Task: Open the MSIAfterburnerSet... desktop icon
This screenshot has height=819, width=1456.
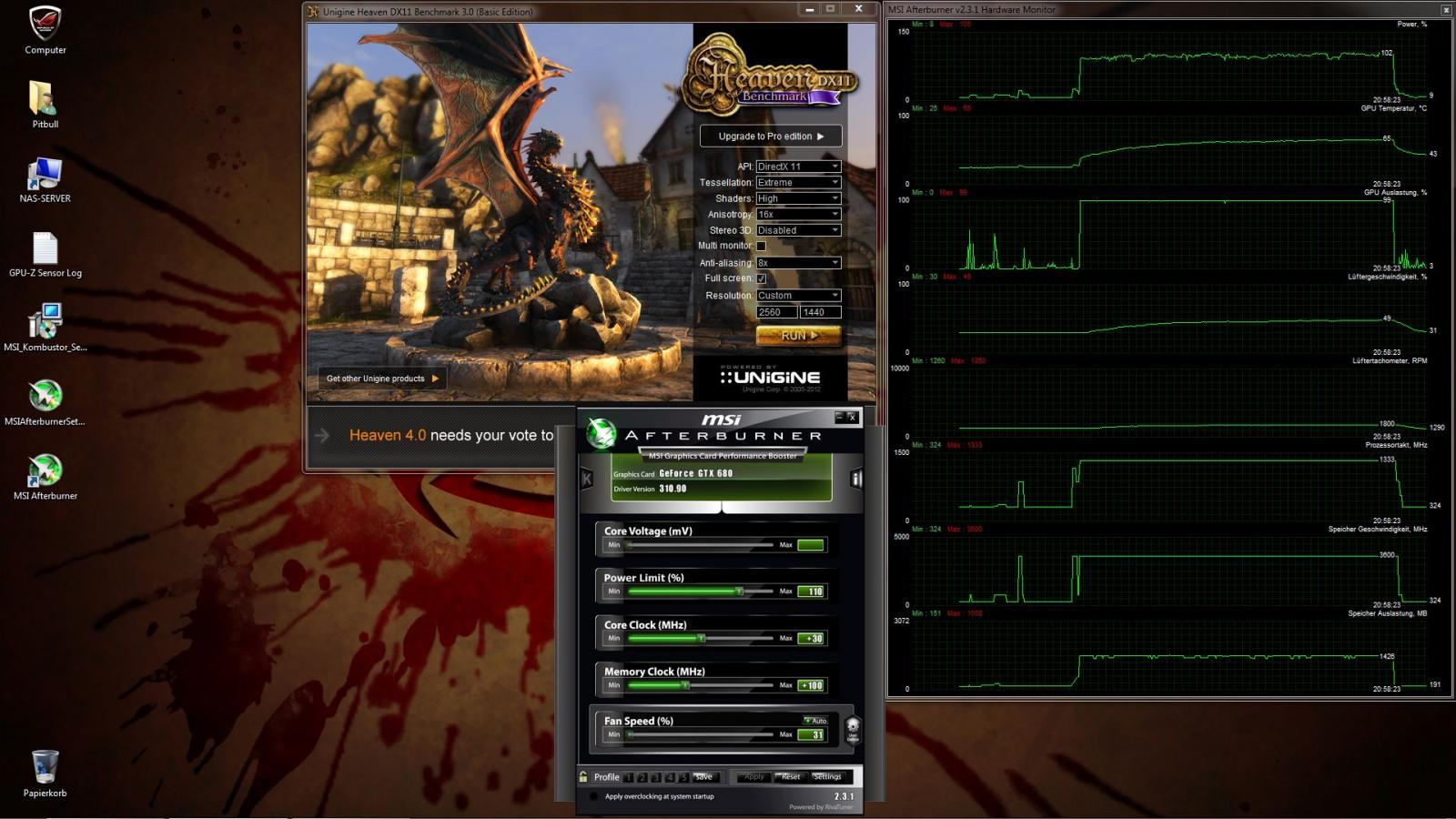Action: [45, 403]
